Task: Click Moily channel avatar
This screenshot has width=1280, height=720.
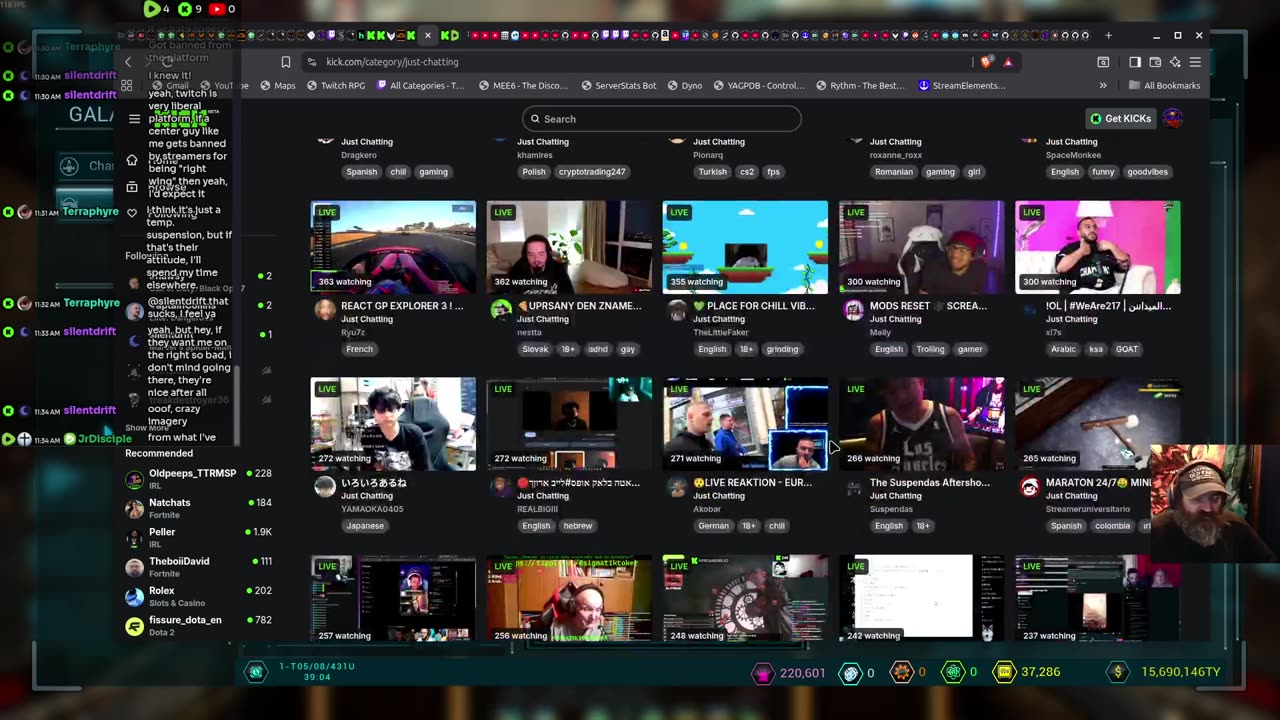Action: point(853,310)
